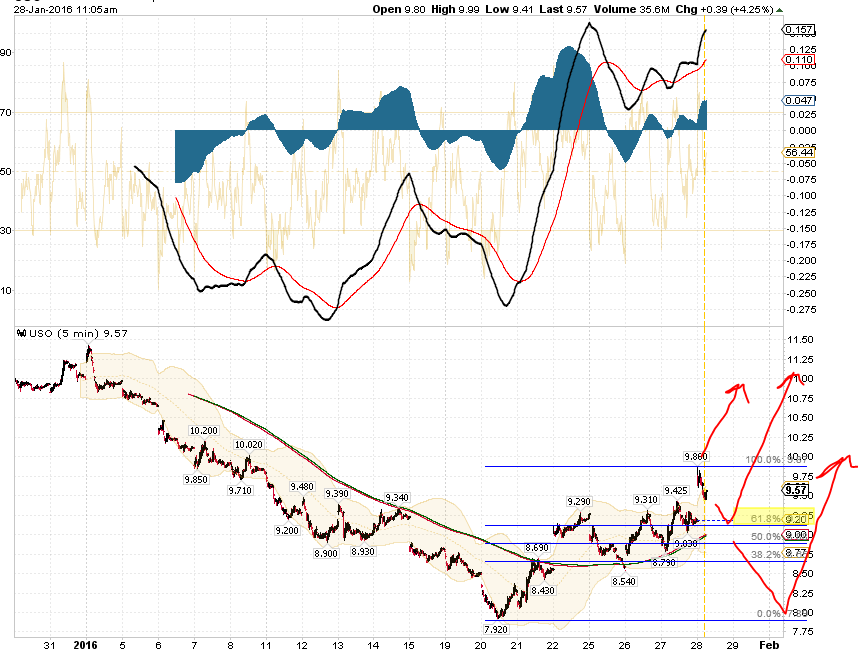Image resolution: width=858 pixels, height=654 pixels.
Task: Click the 9.310 price annotation
Action: [646, 500]
